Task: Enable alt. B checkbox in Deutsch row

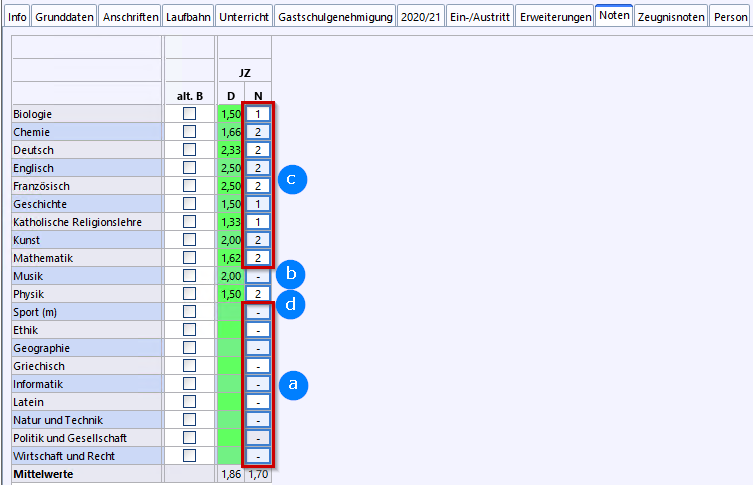Action: point(190,150)
